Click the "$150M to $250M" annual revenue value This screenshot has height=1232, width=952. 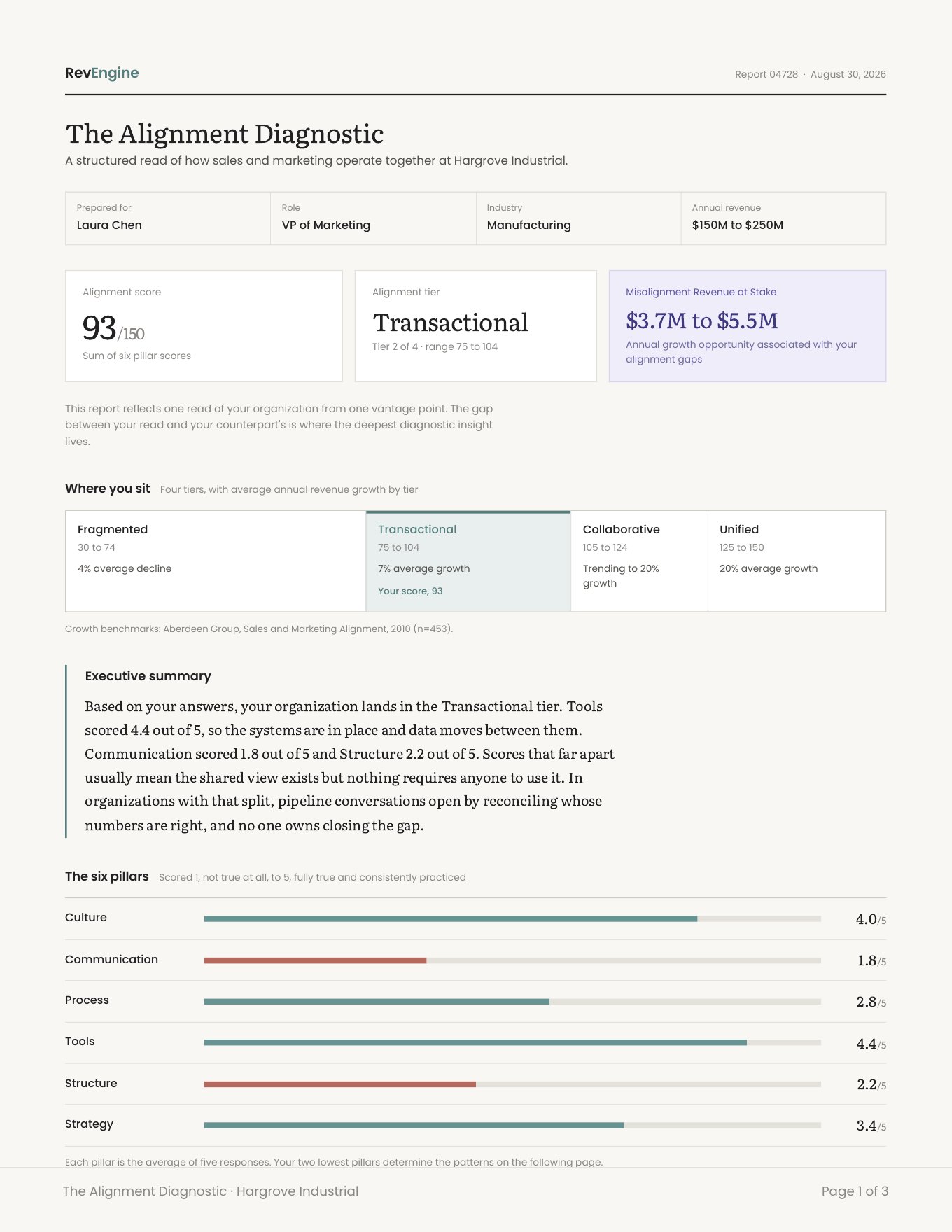click(x=738, y=225)
